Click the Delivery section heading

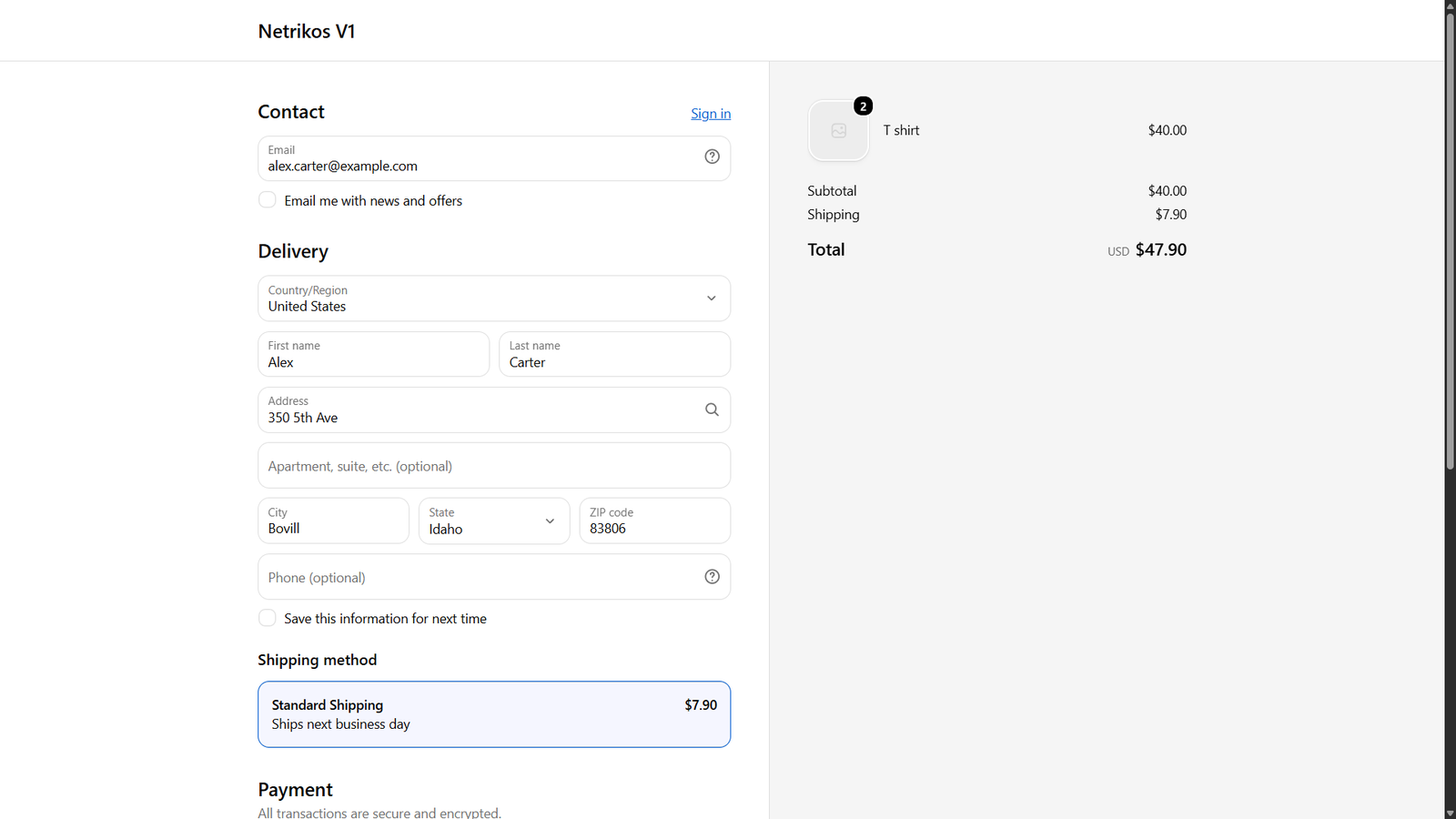tap(293, 251)
